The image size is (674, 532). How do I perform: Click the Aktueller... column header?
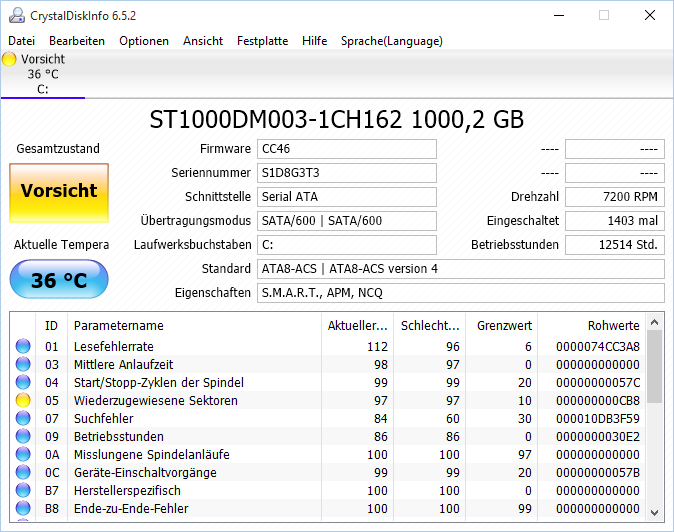pos(358,326)
